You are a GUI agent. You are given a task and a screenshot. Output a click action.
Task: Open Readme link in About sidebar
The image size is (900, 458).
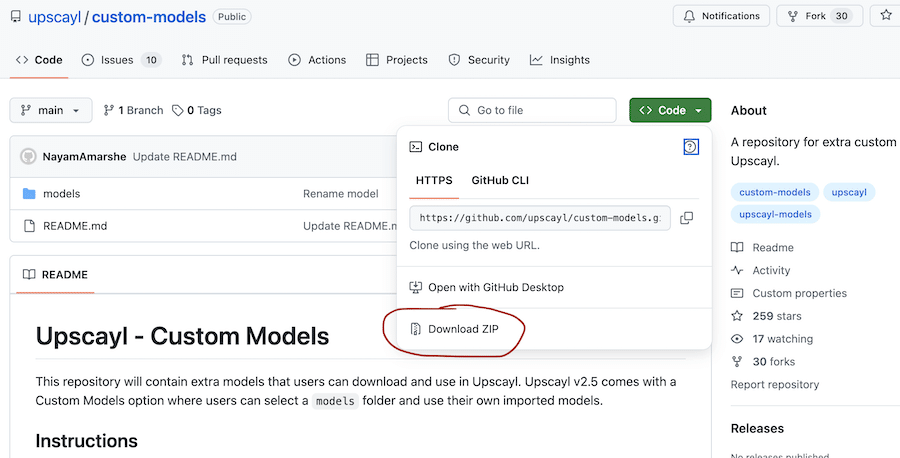click(762, 247)
